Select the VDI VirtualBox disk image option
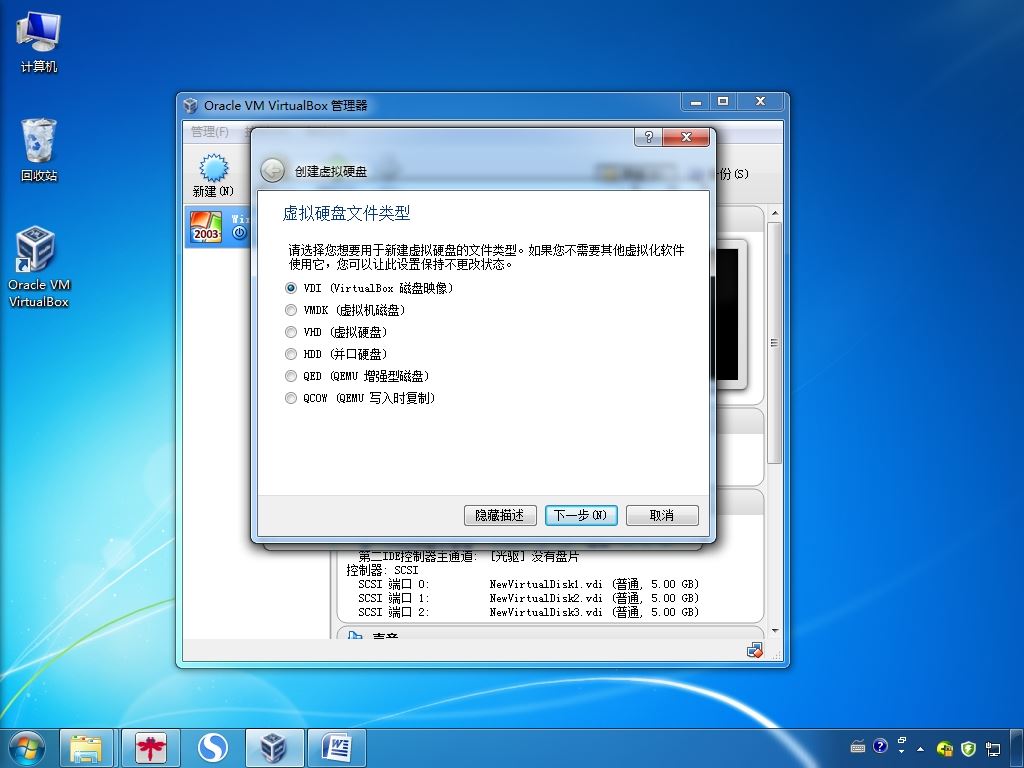The image size is (1024, 768). (369, 288)
